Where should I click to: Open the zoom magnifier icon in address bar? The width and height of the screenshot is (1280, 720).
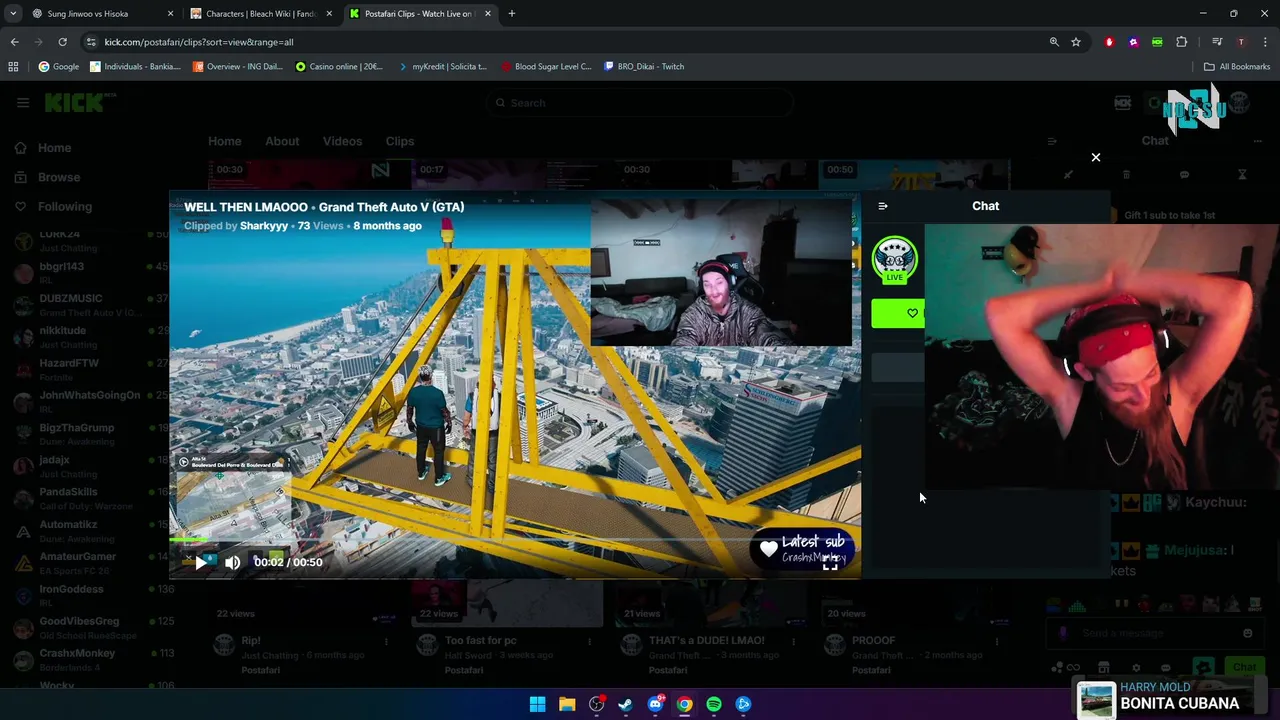pos(1054,42)
